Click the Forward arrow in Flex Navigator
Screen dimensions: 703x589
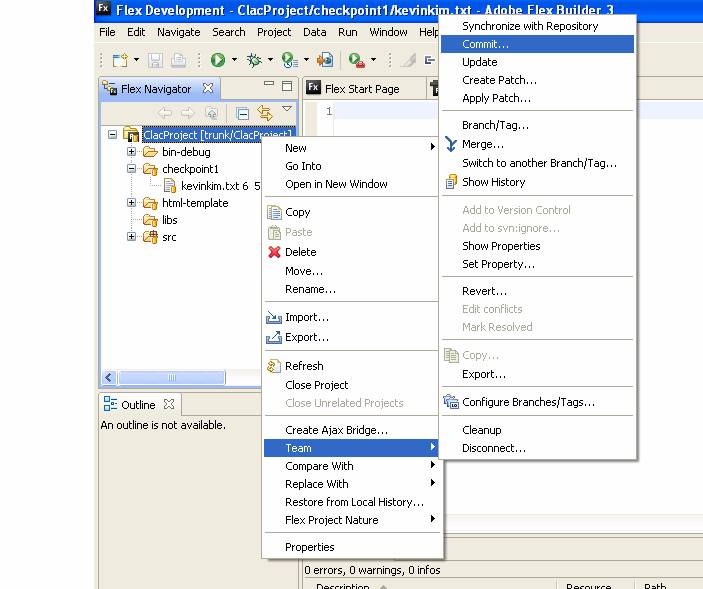pos(187,113)
